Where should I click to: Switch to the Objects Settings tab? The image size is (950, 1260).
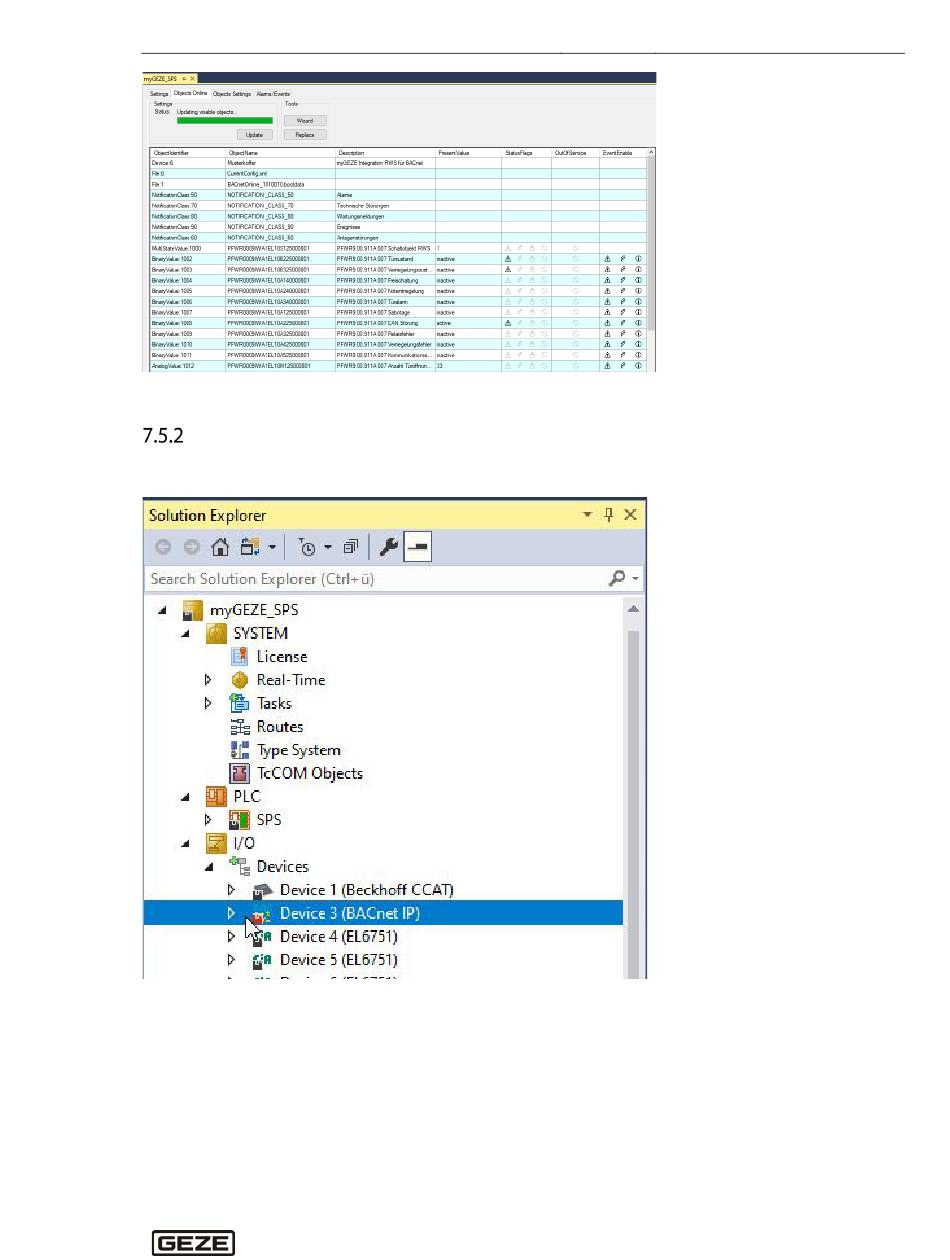pyautogui.click(x=232, y=93)
